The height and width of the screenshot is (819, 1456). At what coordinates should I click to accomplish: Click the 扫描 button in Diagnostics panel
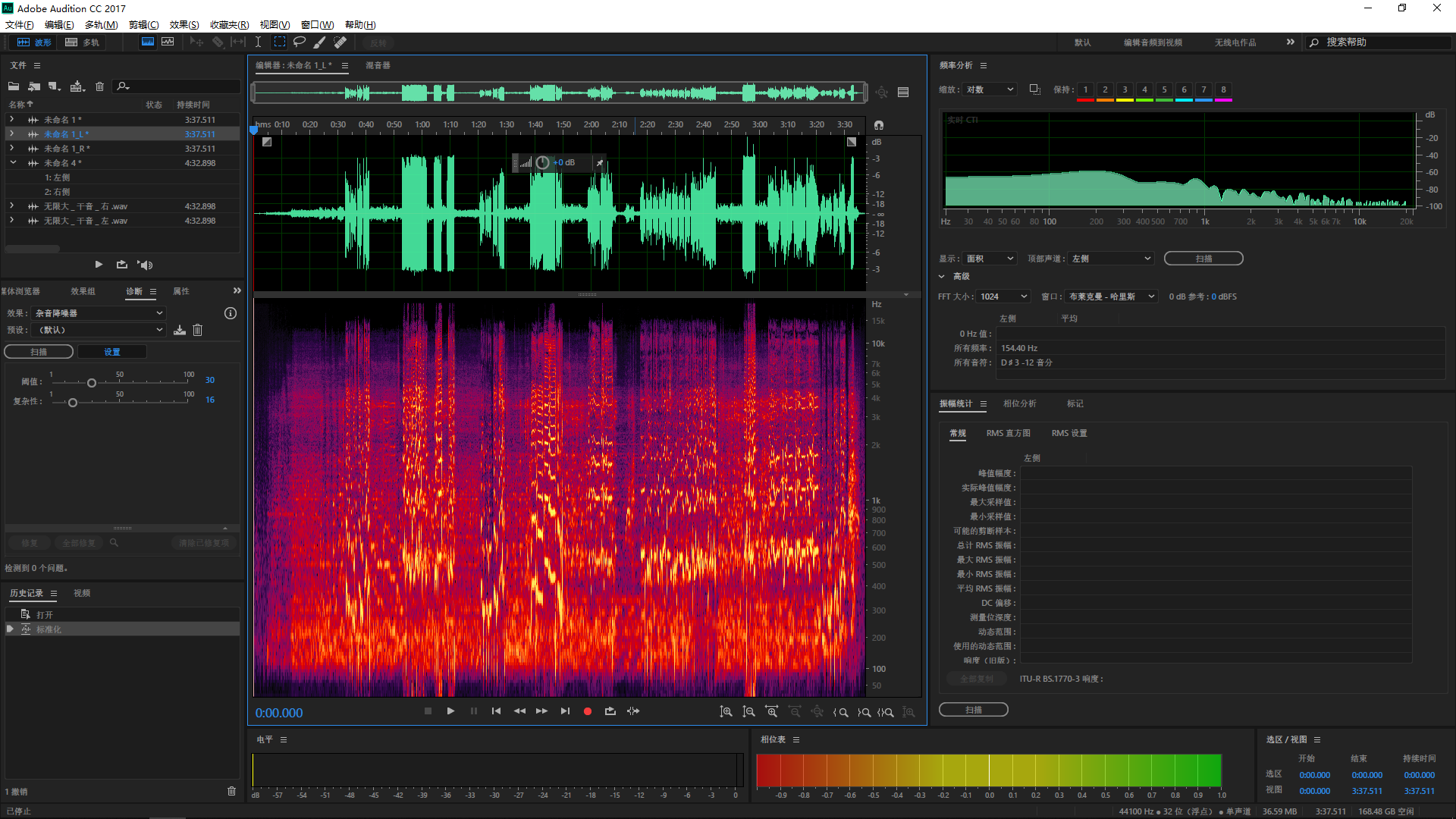[39, 352]
